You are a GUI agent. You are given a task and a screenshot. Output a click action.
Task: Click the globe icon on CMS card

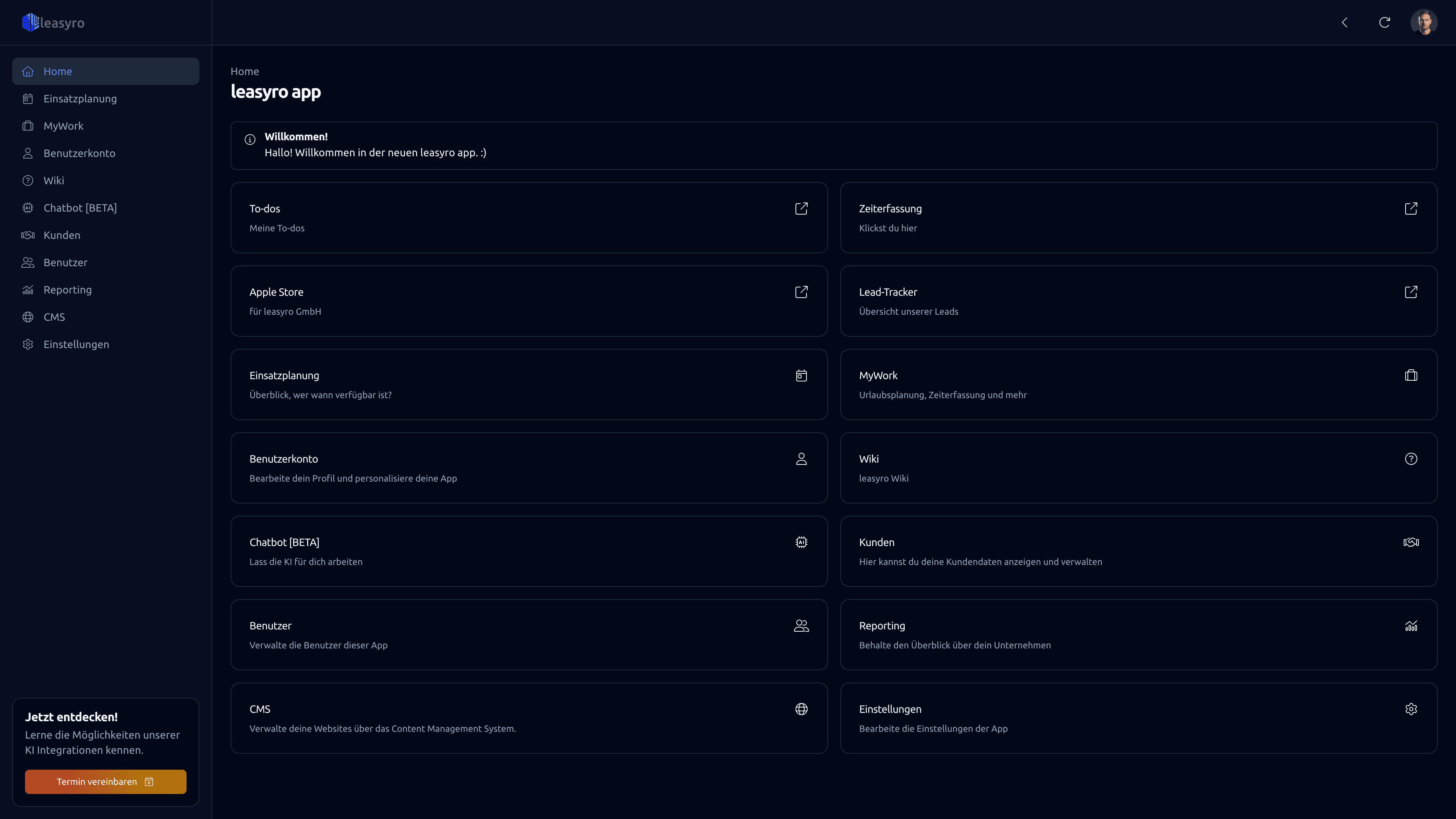[801, 709]
